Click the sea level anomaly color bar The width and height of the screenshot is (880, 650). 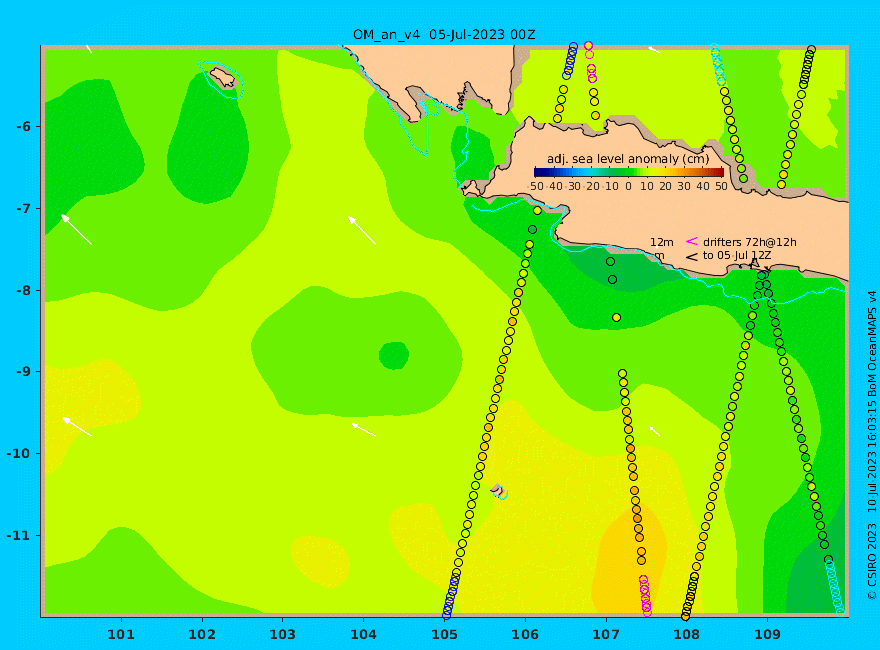(629, 172)
